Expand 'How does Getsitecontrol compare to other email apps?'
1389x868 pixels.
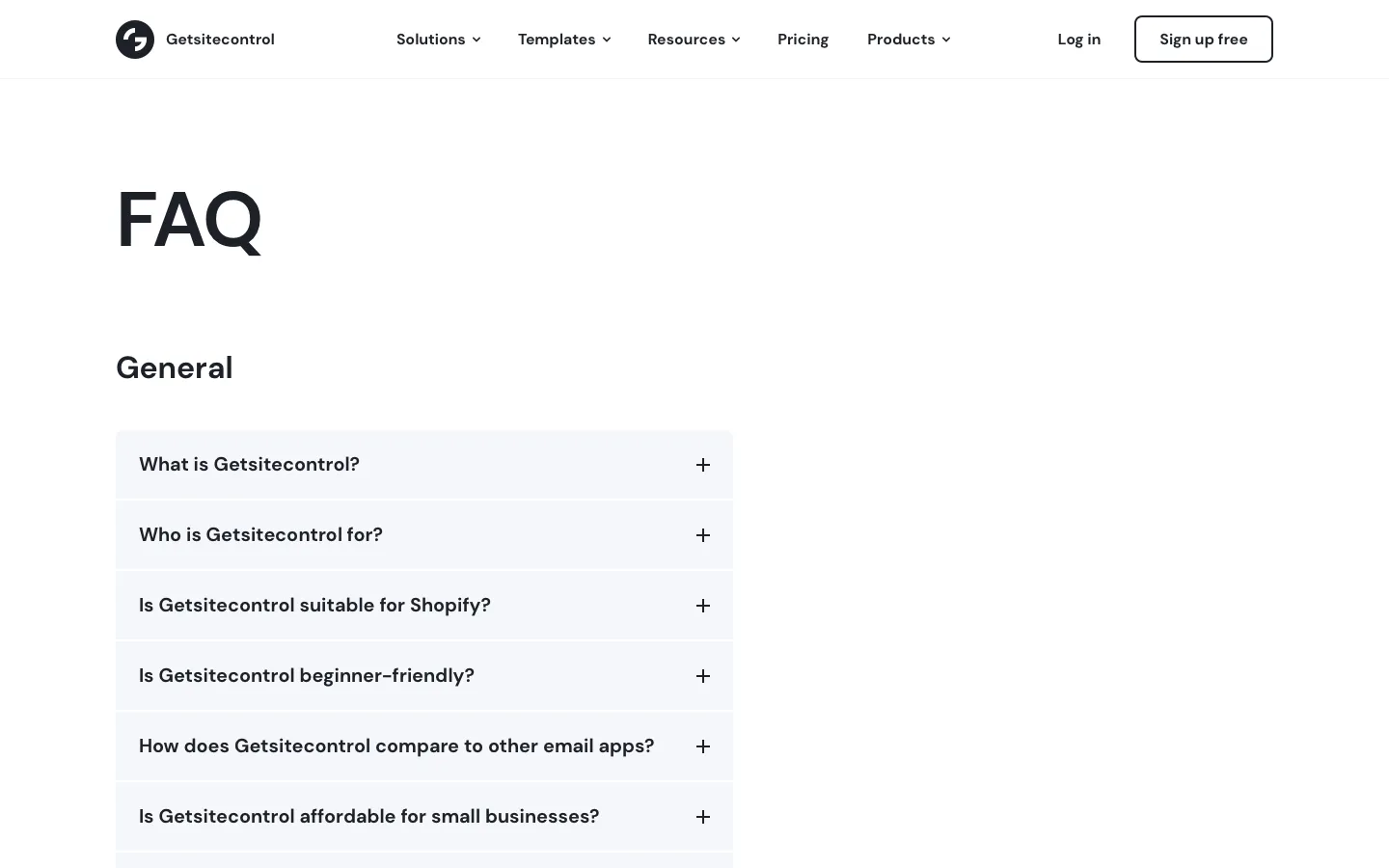click(x=424, y=746)
